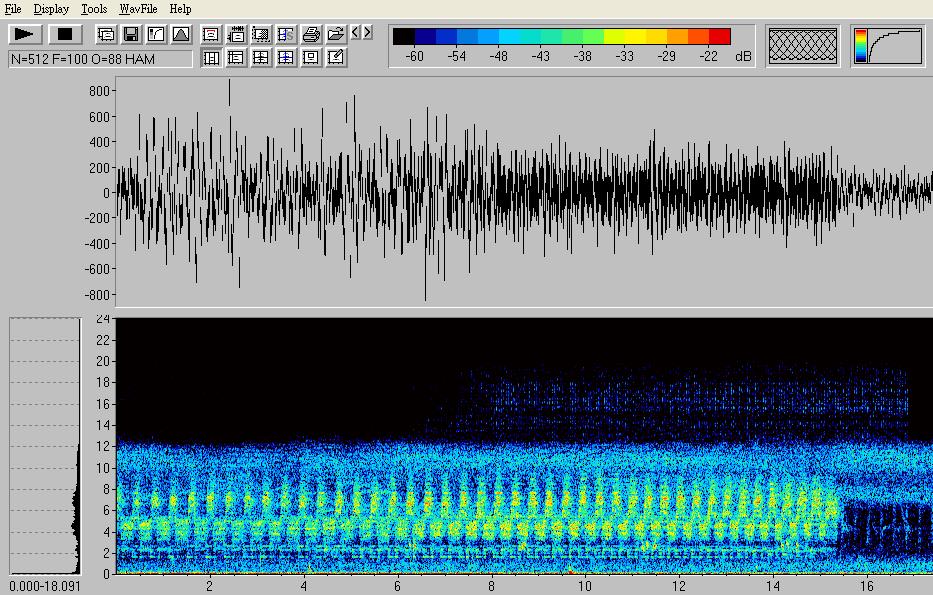Click the printer icon

pyautogui.click(x=311, y=34)
